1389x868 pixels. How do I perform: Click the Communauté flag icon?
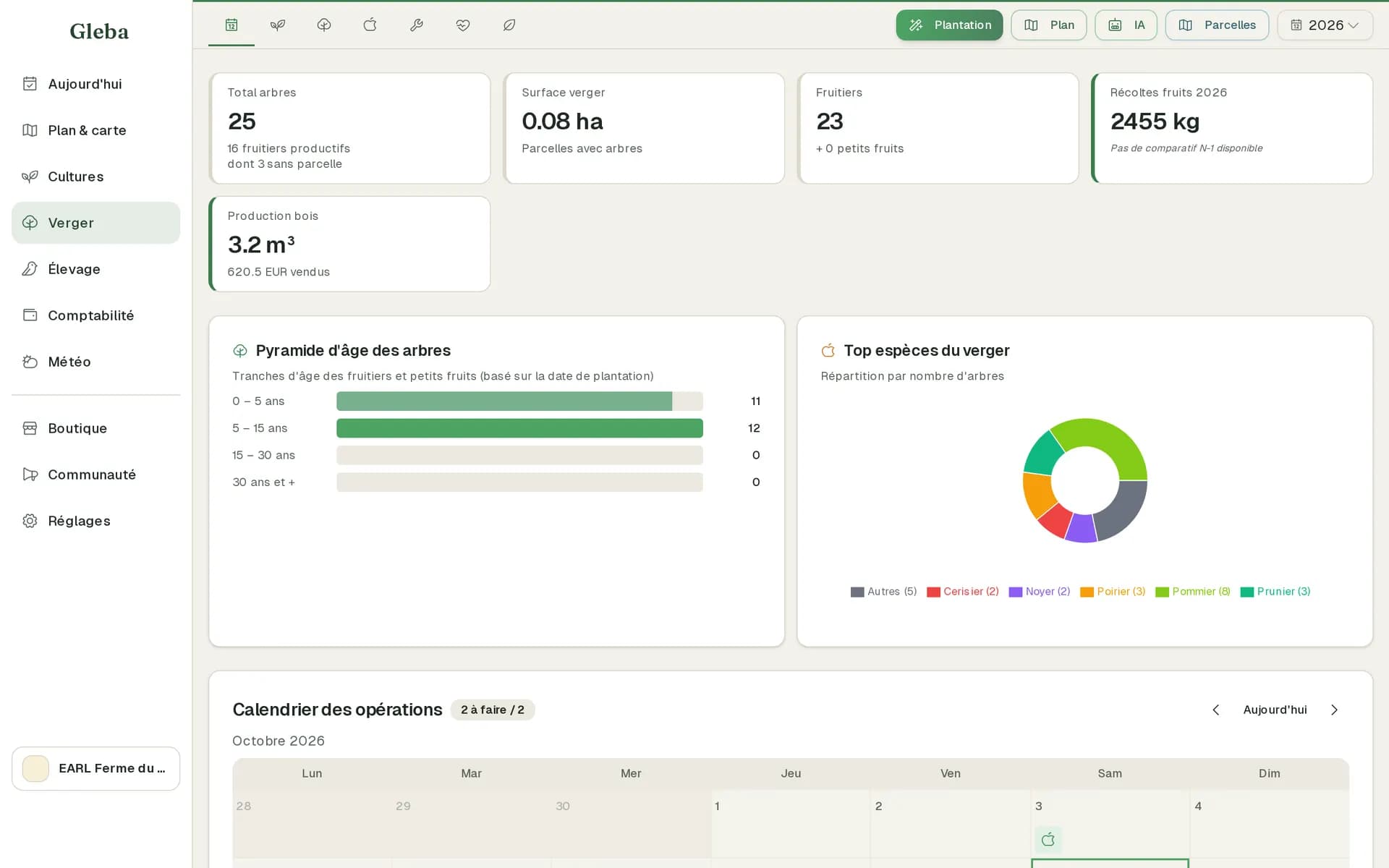(30, 475)
